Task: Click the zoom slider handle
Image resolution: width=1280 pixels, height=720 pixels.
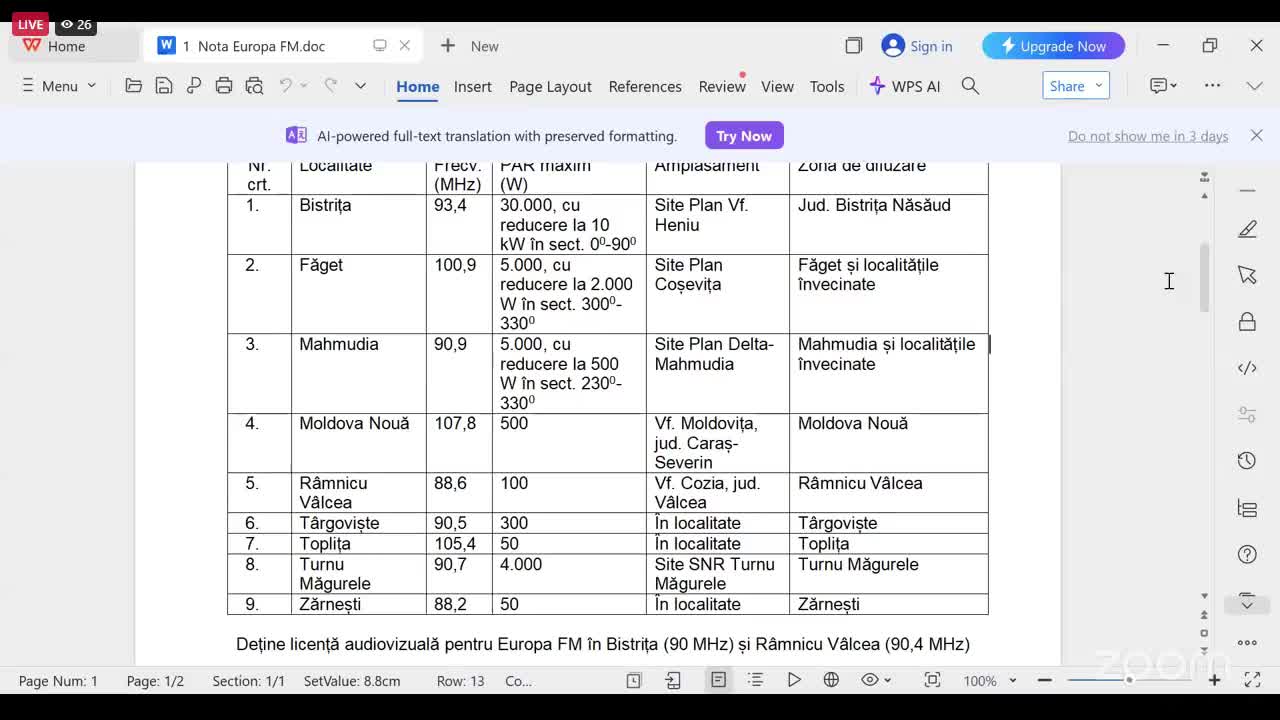Action: tap(1129, 680)
